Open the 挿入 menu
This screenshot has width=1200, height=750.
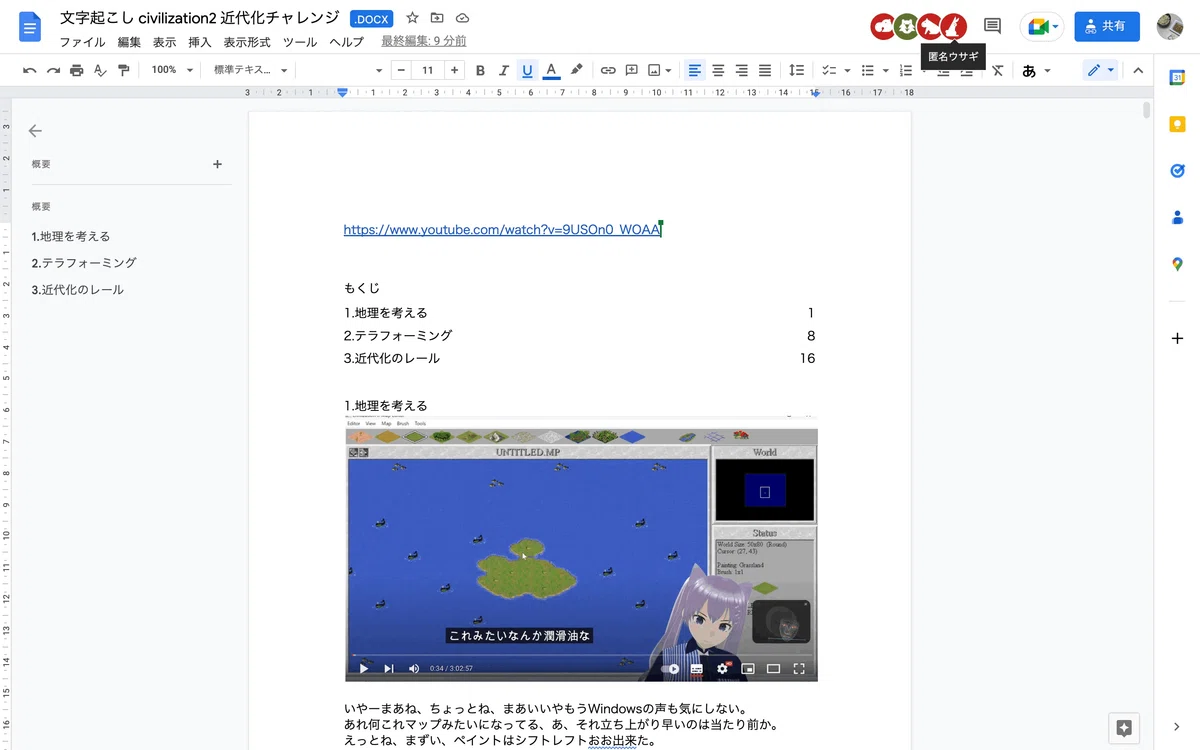point(200,42)
